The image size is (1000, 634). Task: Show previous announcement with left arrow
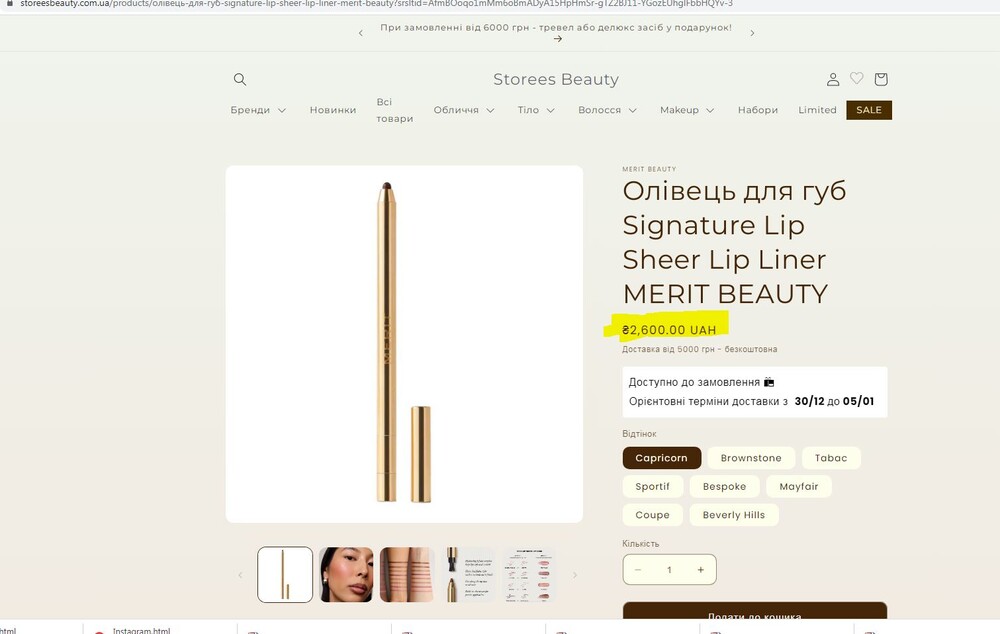coord(361,33)
